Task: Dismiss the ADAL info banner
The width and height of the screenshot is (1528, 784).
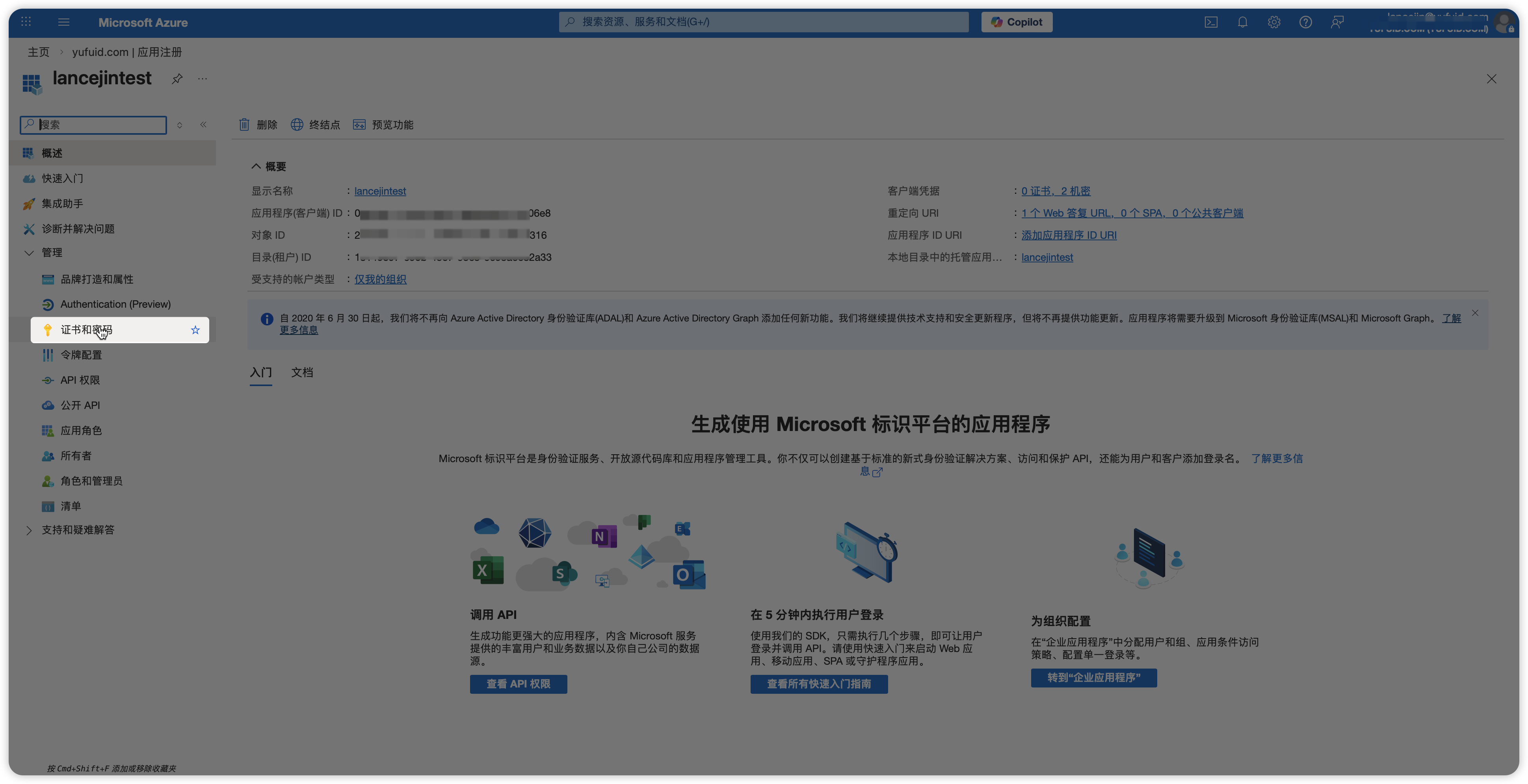Action: tap(1475, 312)
